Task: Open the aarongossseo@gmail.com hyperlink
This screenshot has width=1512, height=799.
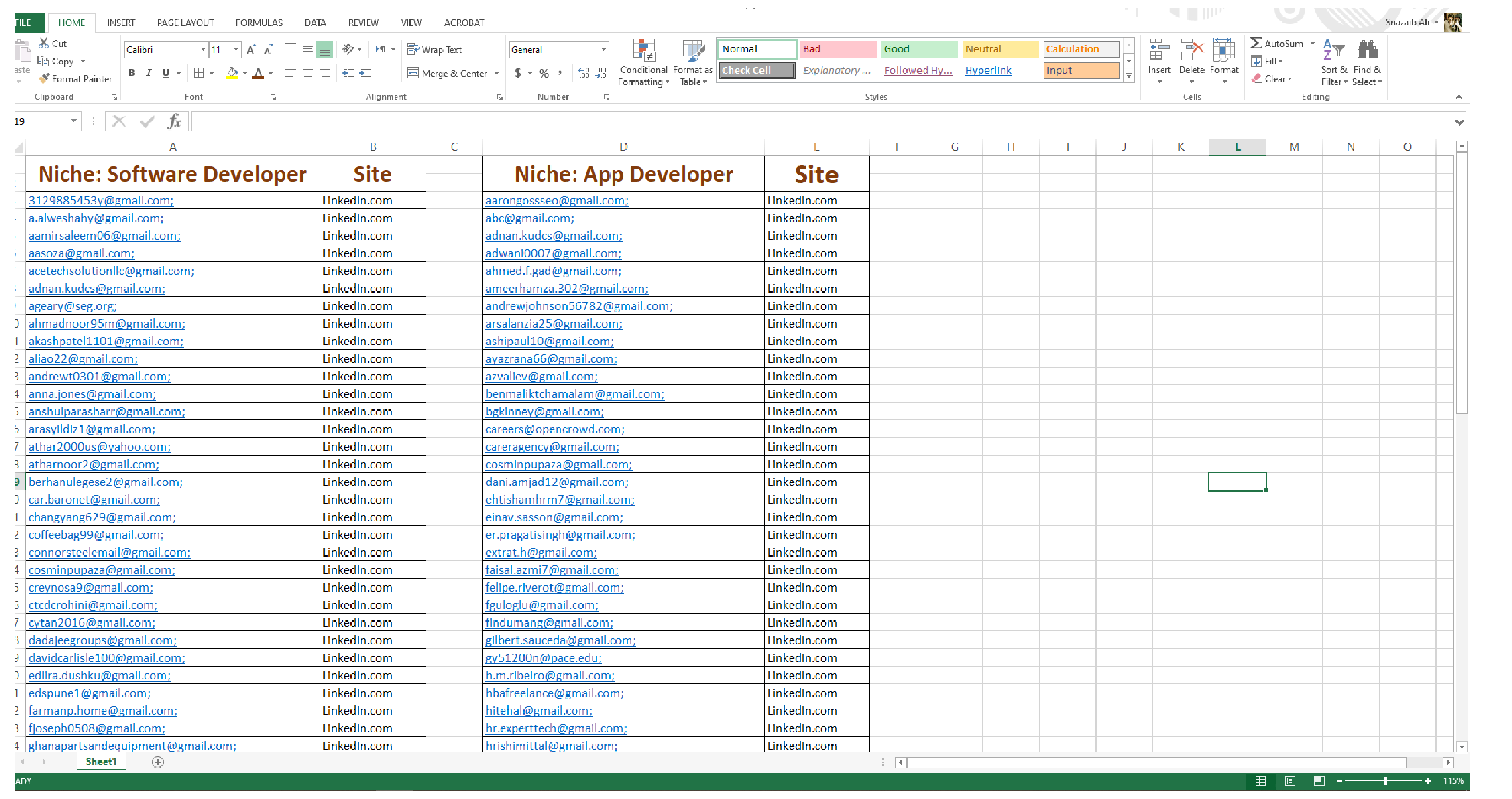Action: pos(557,200)
